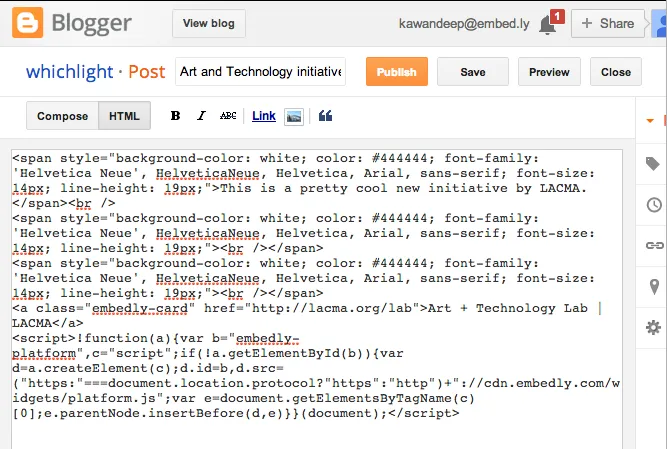Toggle italic formatting in the toolbar
The width and height of the screenshot is (667, 449).
pos(201,116)
